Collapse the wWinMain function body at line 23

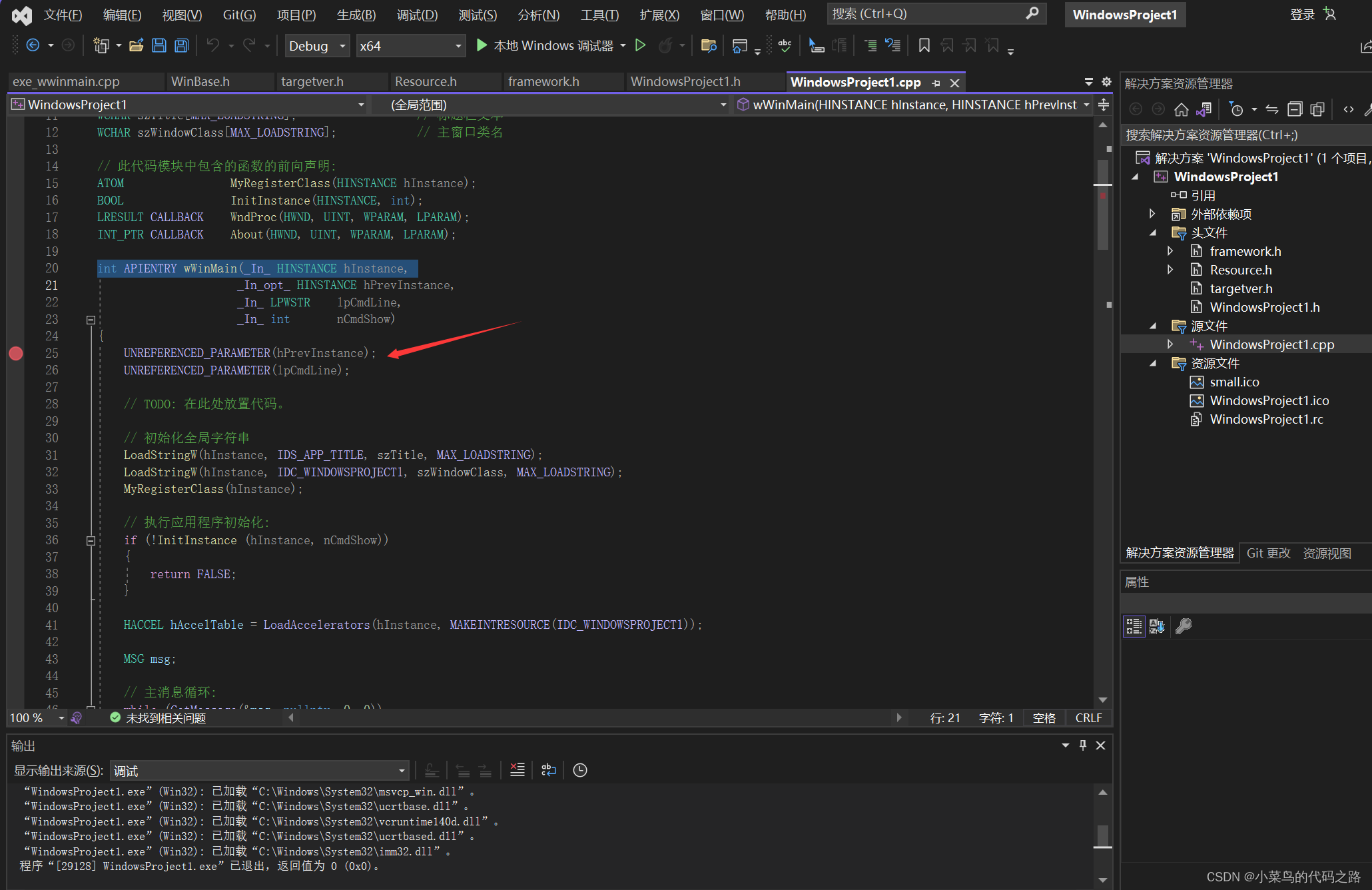pyautogui.click(x=91, y=320)
